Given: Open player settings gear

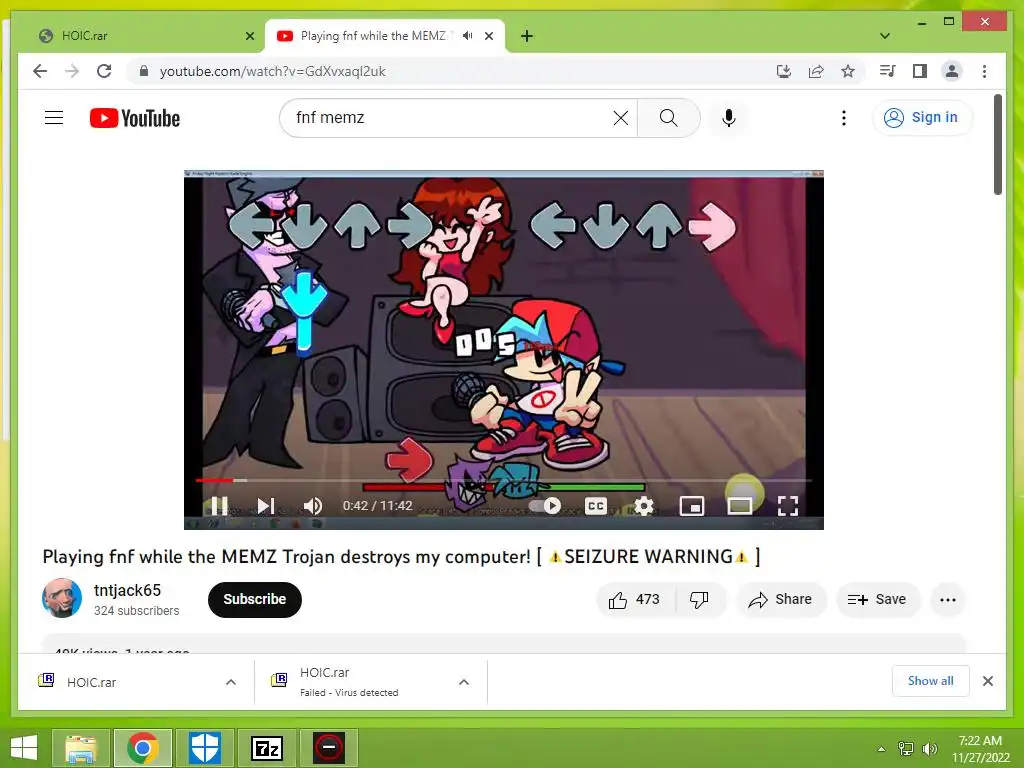Looking at the screenshot, I should tap(644, 505).
